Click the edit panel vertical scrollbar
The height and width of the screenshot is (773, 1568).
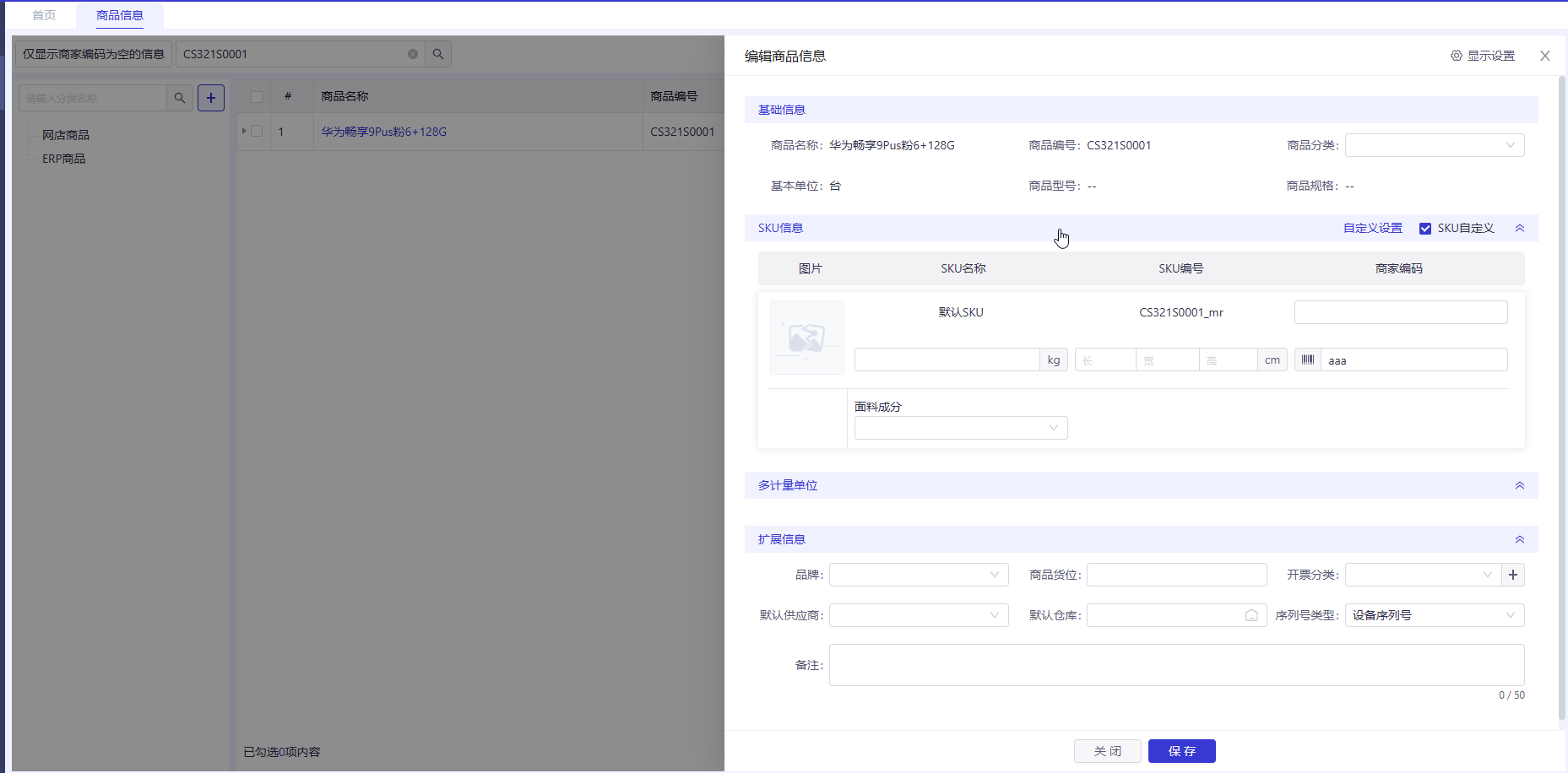1562,397
